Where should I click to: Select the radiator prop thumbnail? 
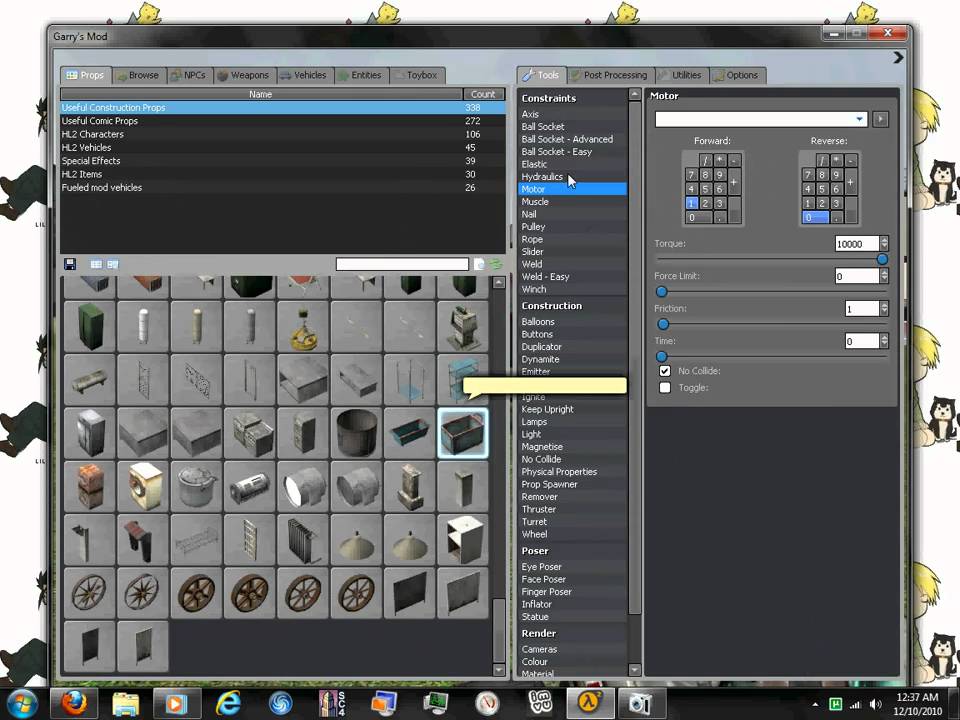(303, 539)
